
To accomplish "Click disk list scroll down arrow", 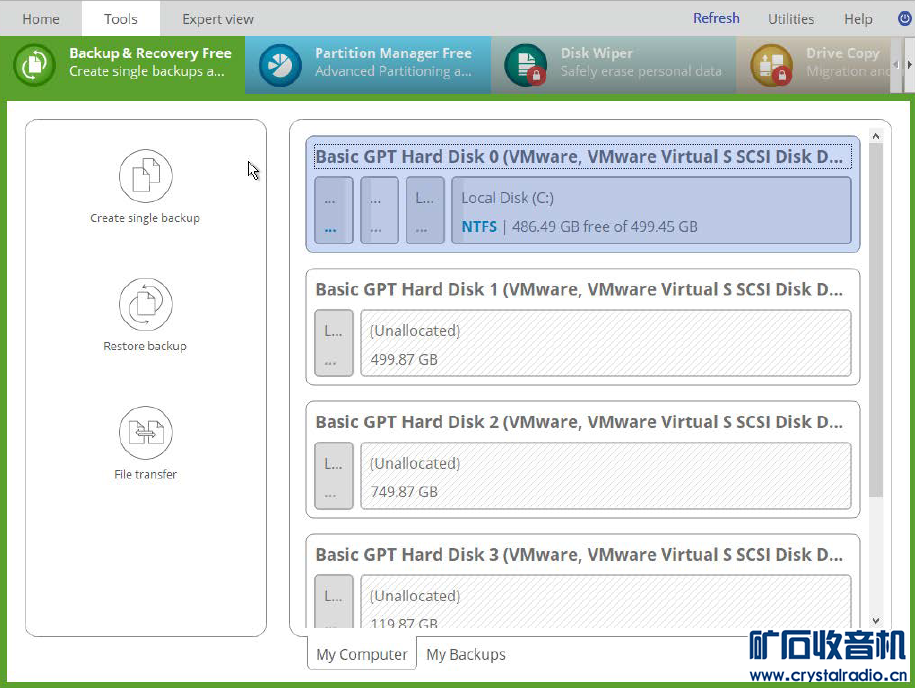I will [x=875, y=620].
